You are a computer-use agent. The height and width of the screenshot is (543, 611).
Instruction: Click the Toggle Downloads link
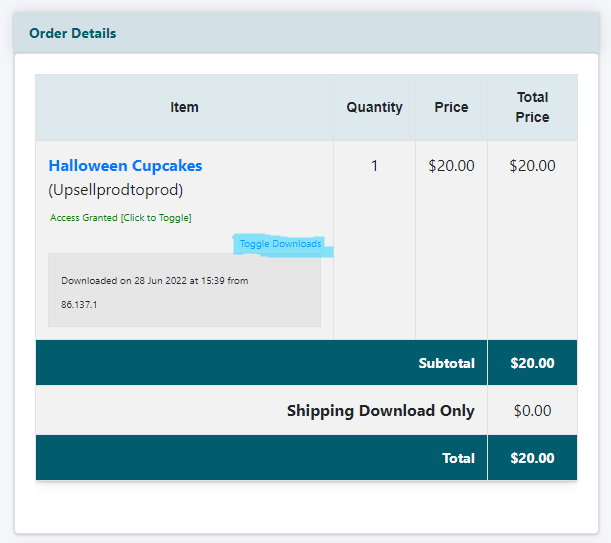280,244
